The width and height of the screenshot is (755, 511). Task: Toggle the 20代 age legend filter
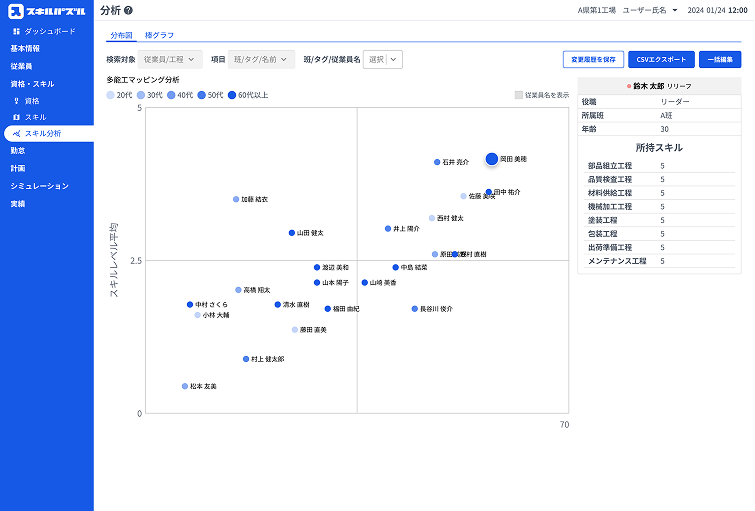point(110,95)
